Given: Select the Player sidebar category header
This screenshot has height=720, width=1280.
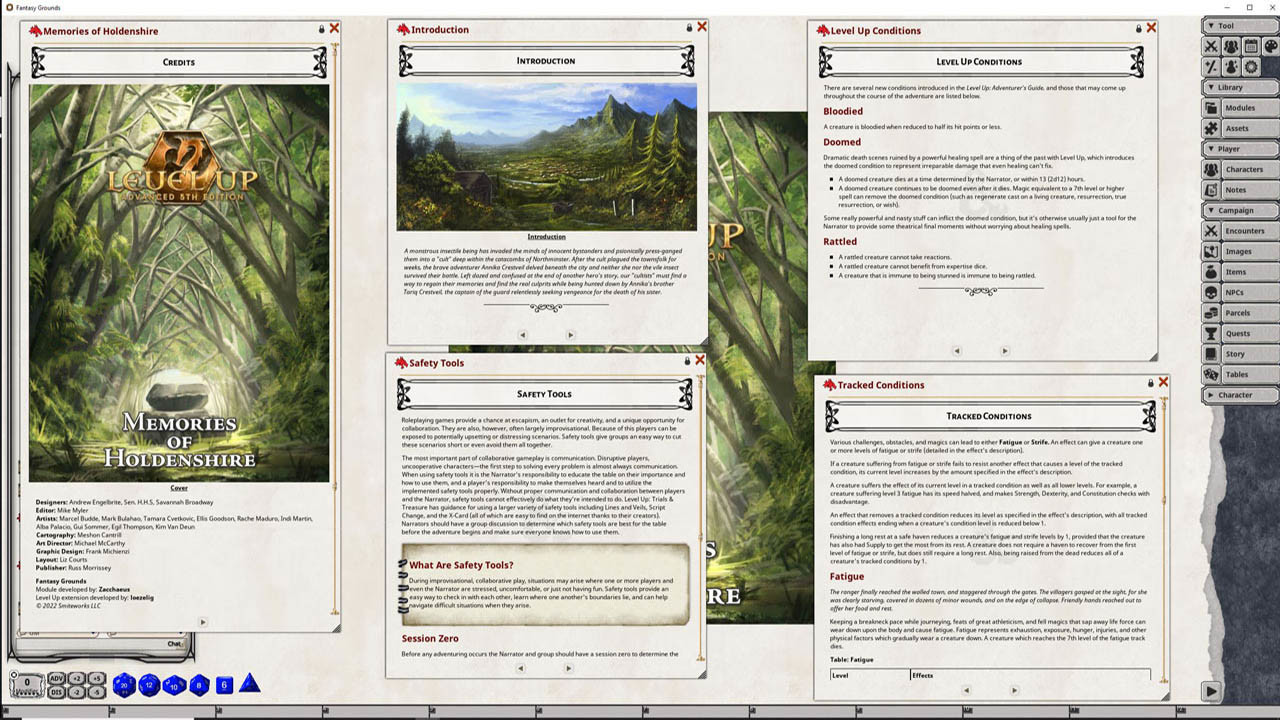Looking at the screenshot, I should (x=1239, y=149).
